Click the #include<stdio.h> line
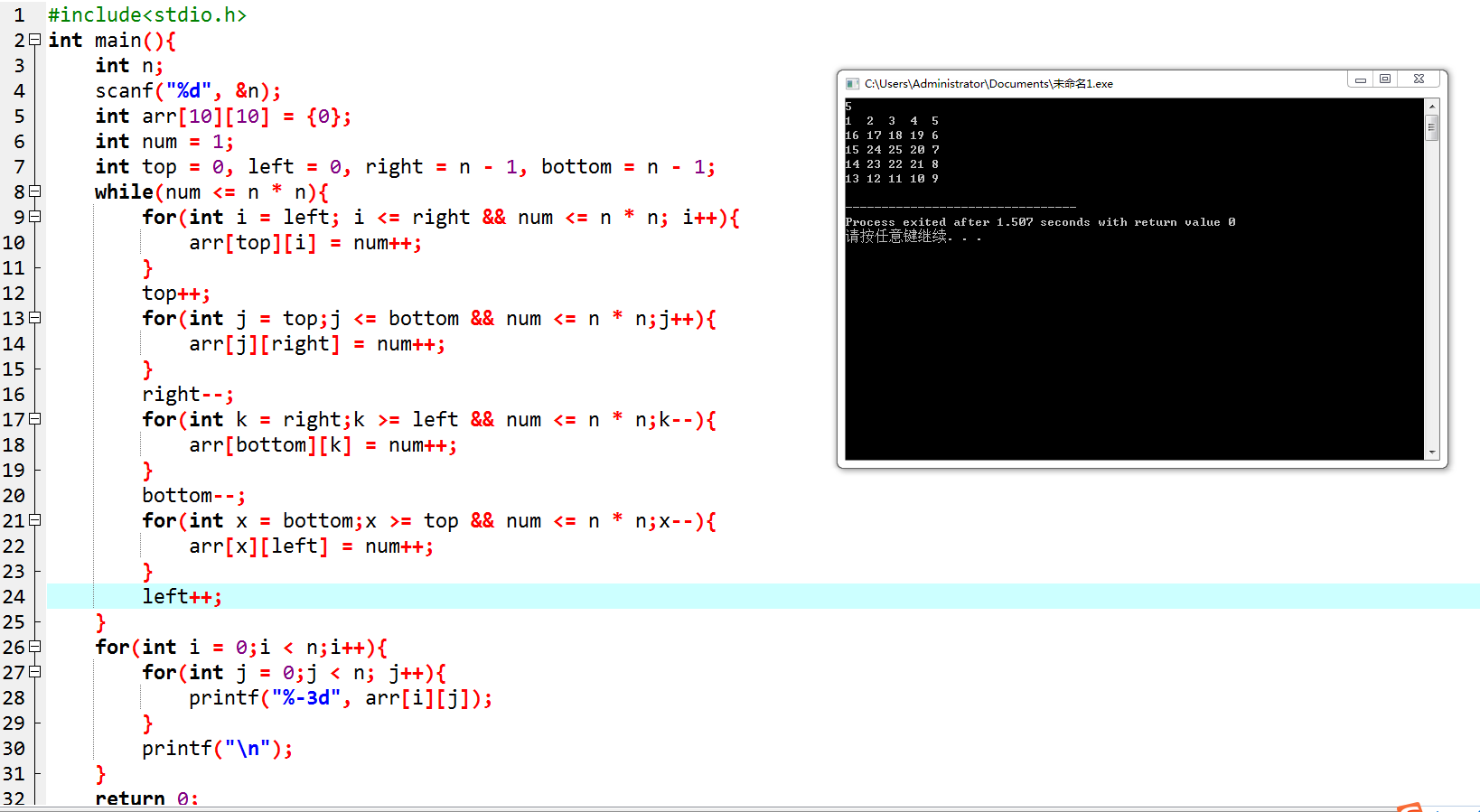The width and height of the screenshot is (1480, 812). point(147,14)
